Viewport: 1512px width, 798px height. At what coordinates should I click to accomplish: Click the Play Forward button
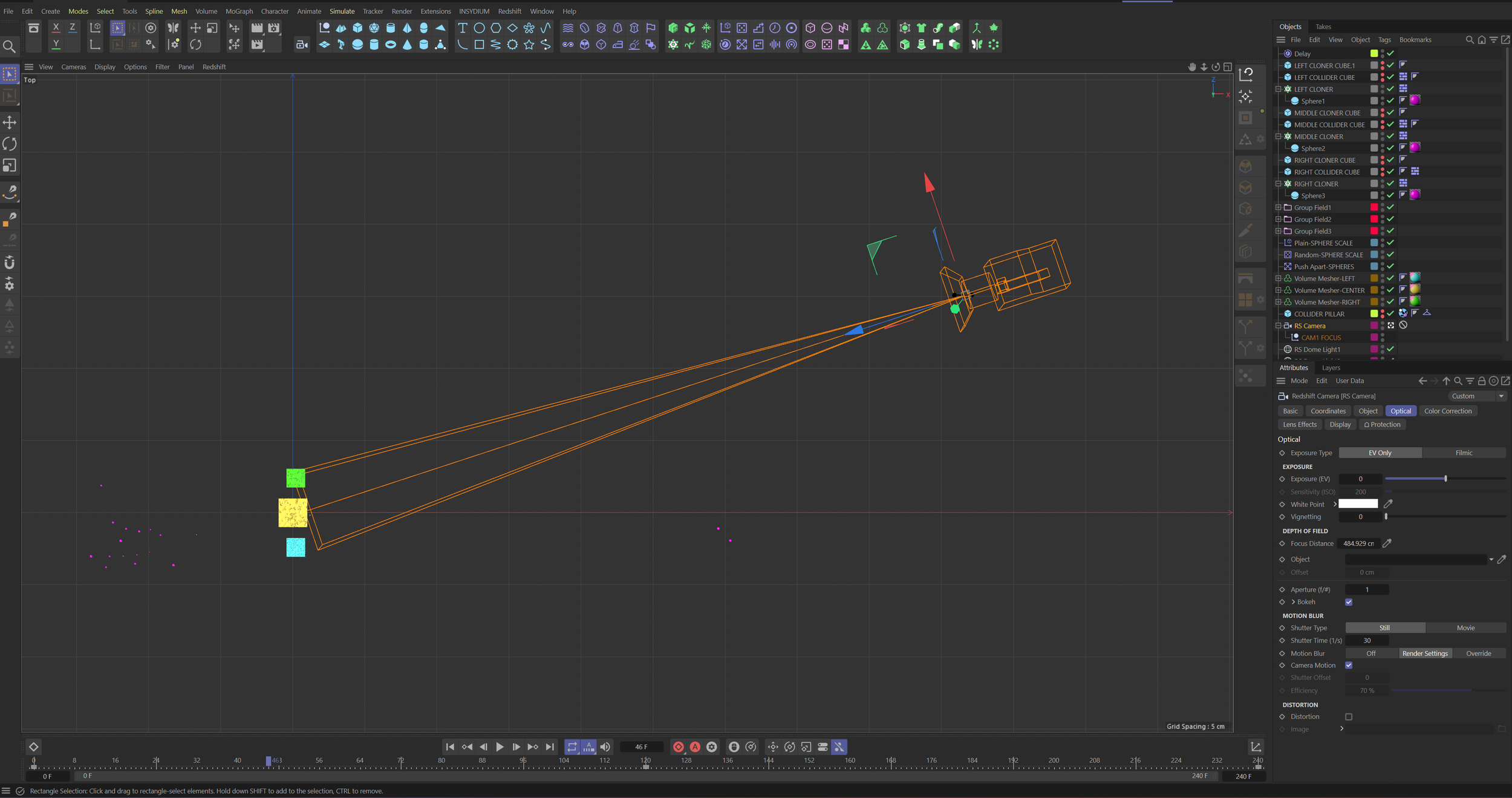tap(500, 747)
